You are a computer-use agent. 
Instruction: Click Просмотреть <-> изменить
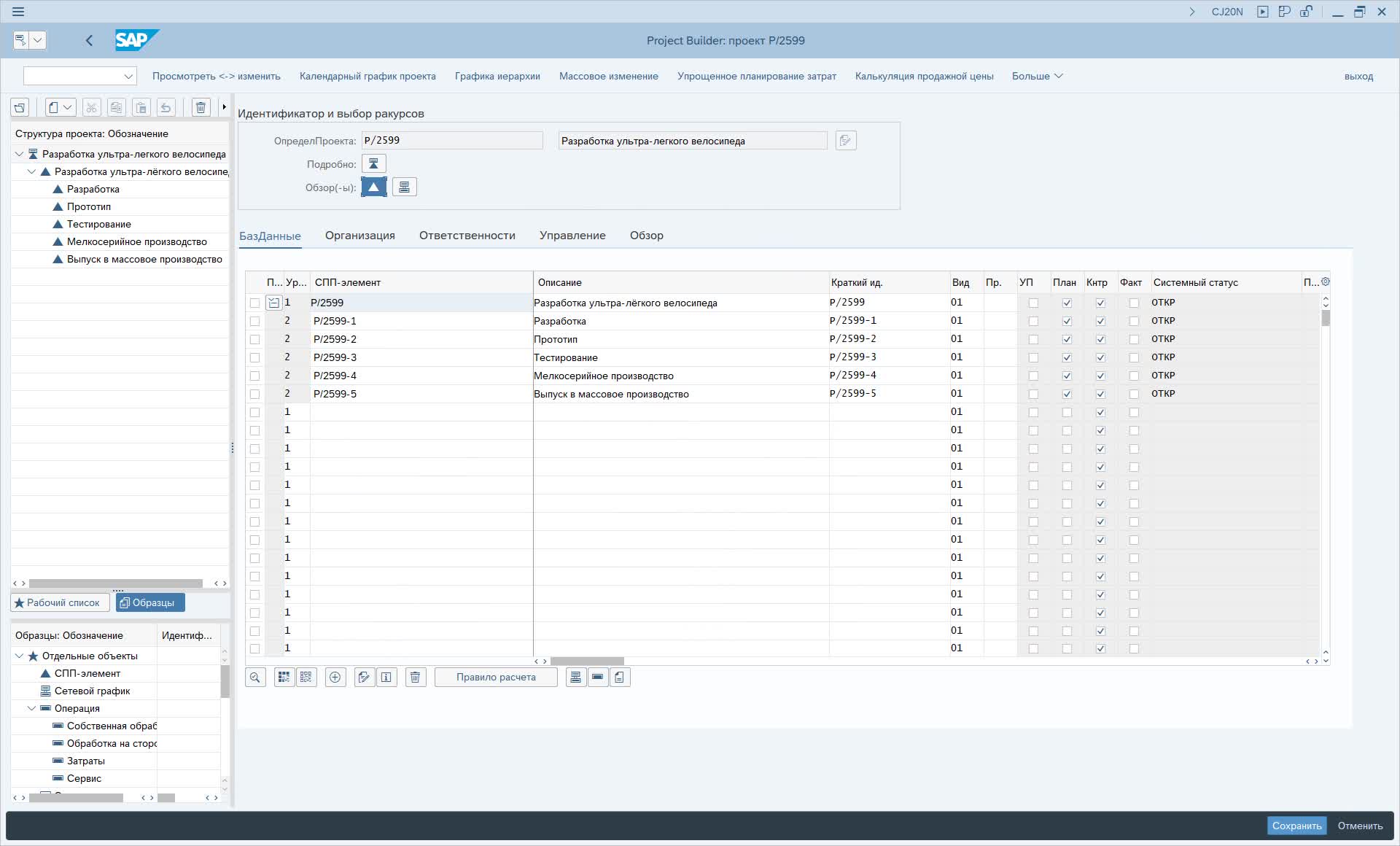pyautogui.click(x=217, y=76)
